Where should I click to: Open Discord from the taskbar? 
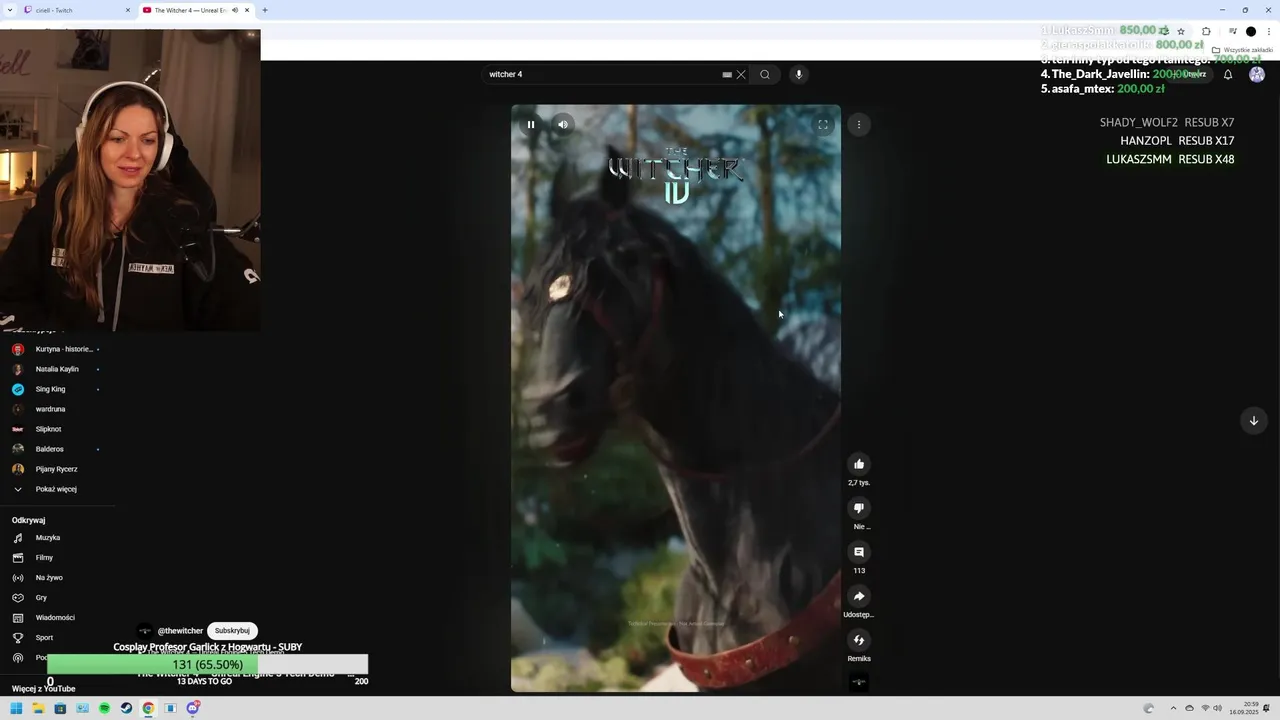(193, 709)
